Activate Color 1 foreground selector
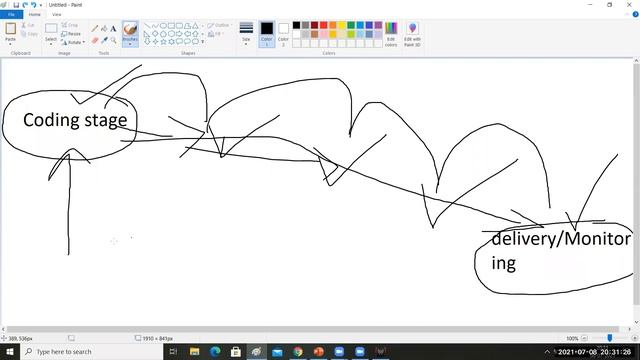Screen dimensions: 640x360 click(267, 34)
